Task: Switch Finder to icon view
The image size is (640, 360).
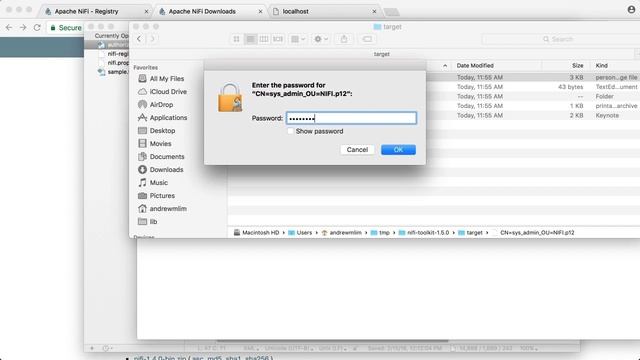Action: point(236,39)
